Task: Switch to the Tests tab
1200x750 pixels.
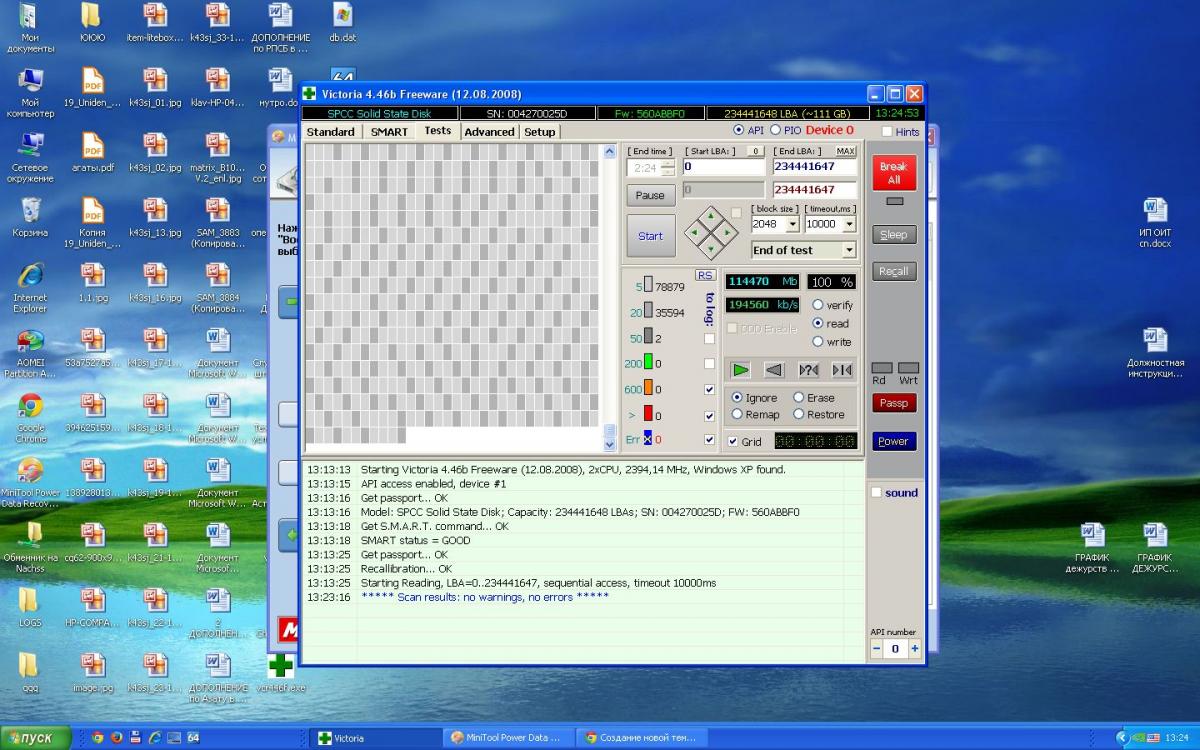Action: pyautogui.click(x=437, y=131)
